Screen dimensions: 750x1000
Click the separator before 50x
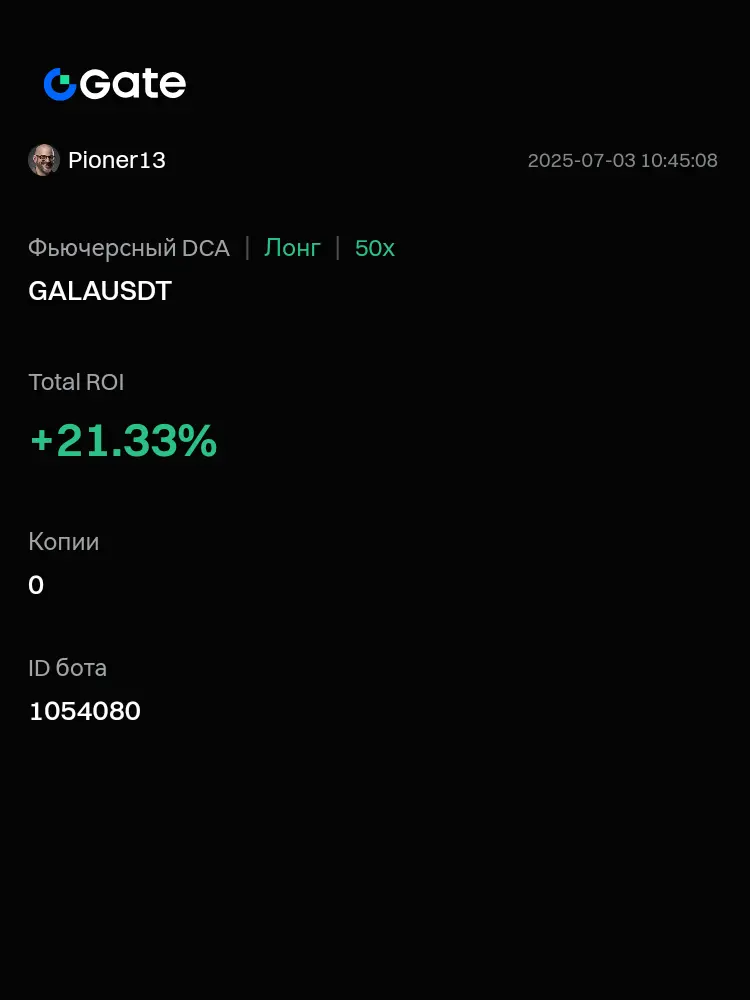(338, 248)
